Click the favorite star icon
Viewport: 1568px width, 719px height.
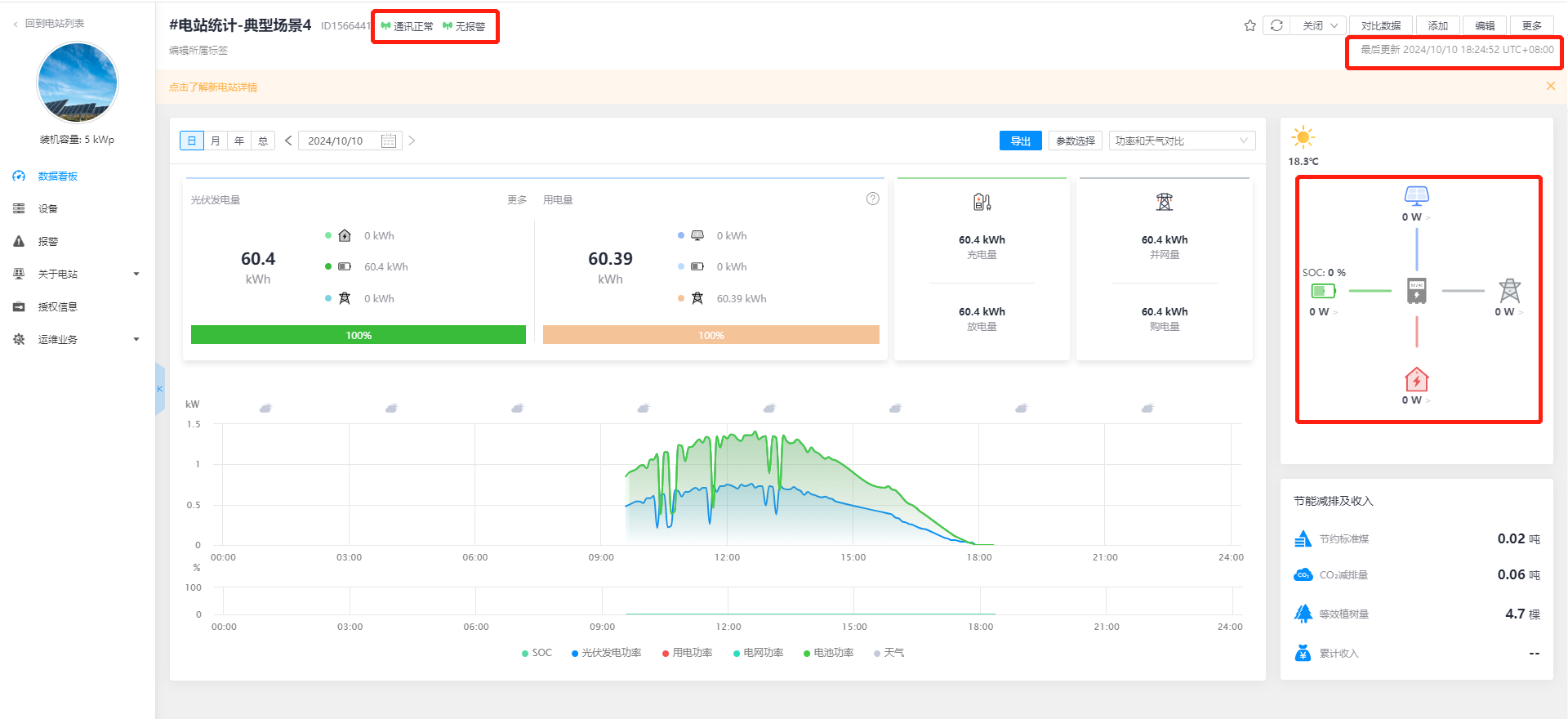tap(1249, 26)
